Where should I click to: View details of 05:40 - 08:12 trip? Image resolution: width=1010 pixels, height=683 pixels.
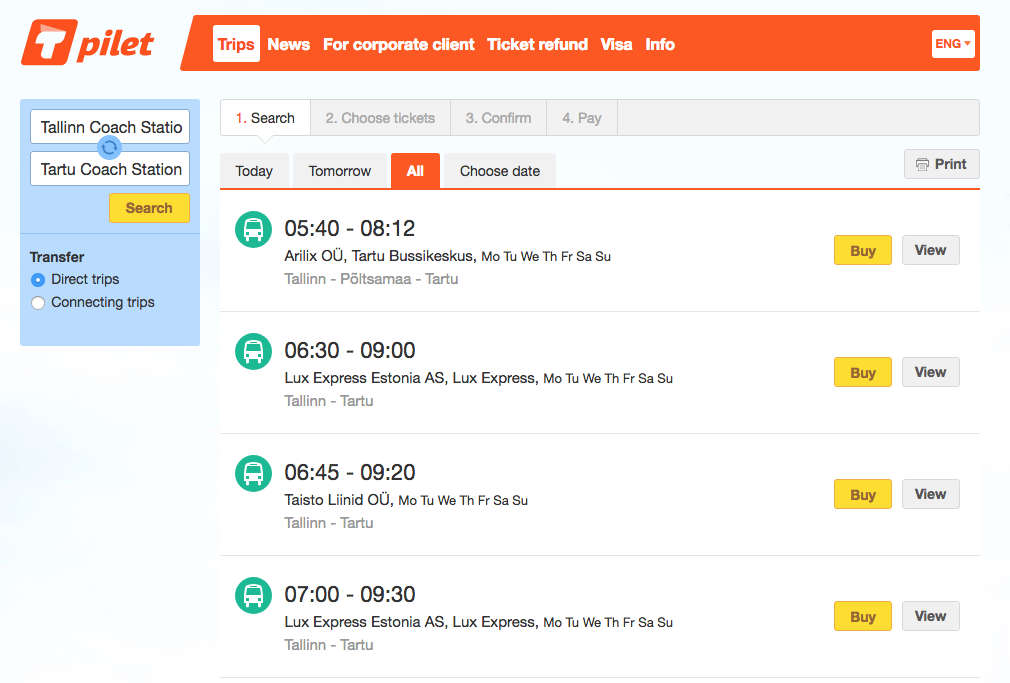(x=930, y=250)
